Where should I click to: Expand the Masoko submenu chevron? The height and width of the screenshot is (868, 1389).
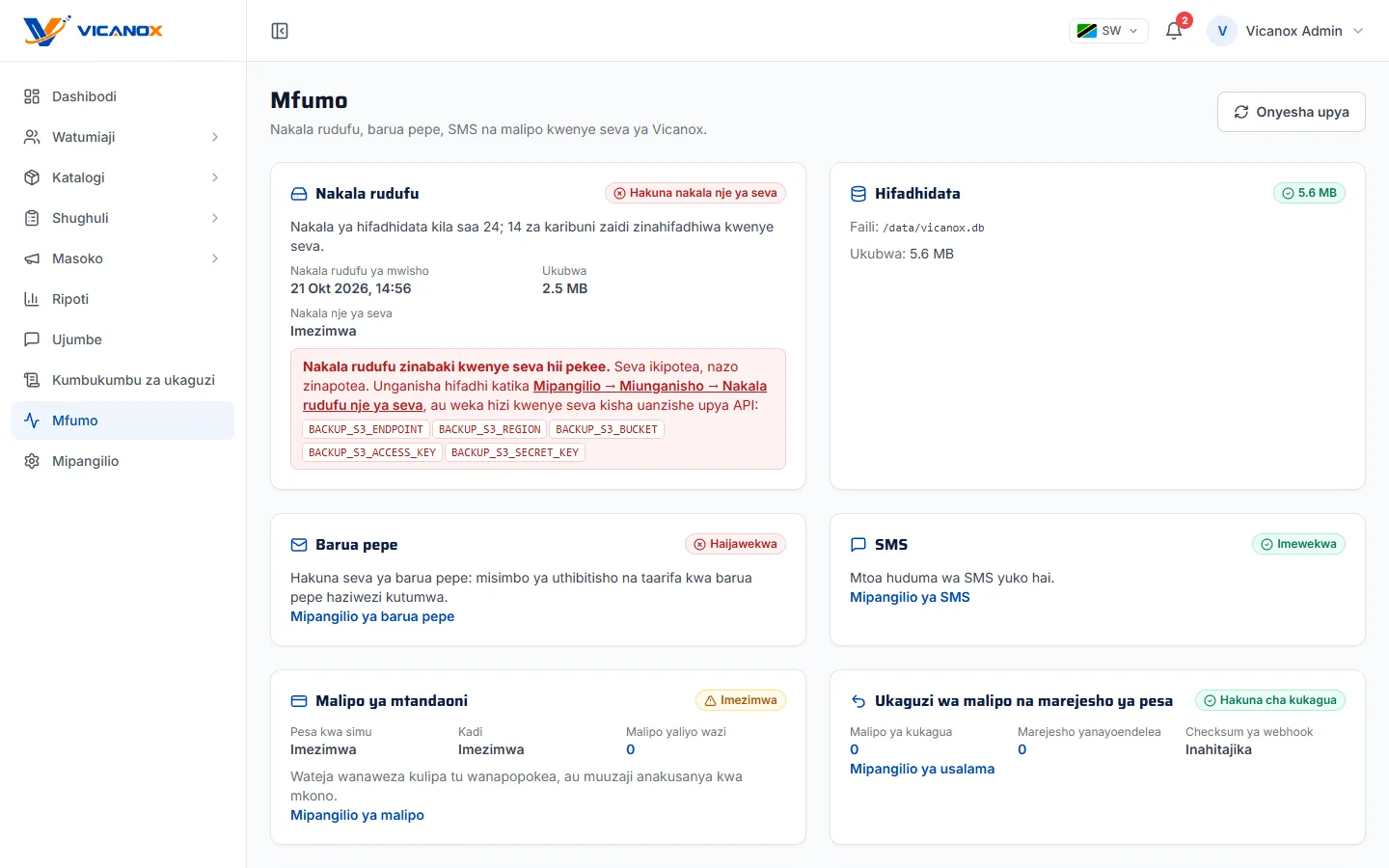click(215, 258)
